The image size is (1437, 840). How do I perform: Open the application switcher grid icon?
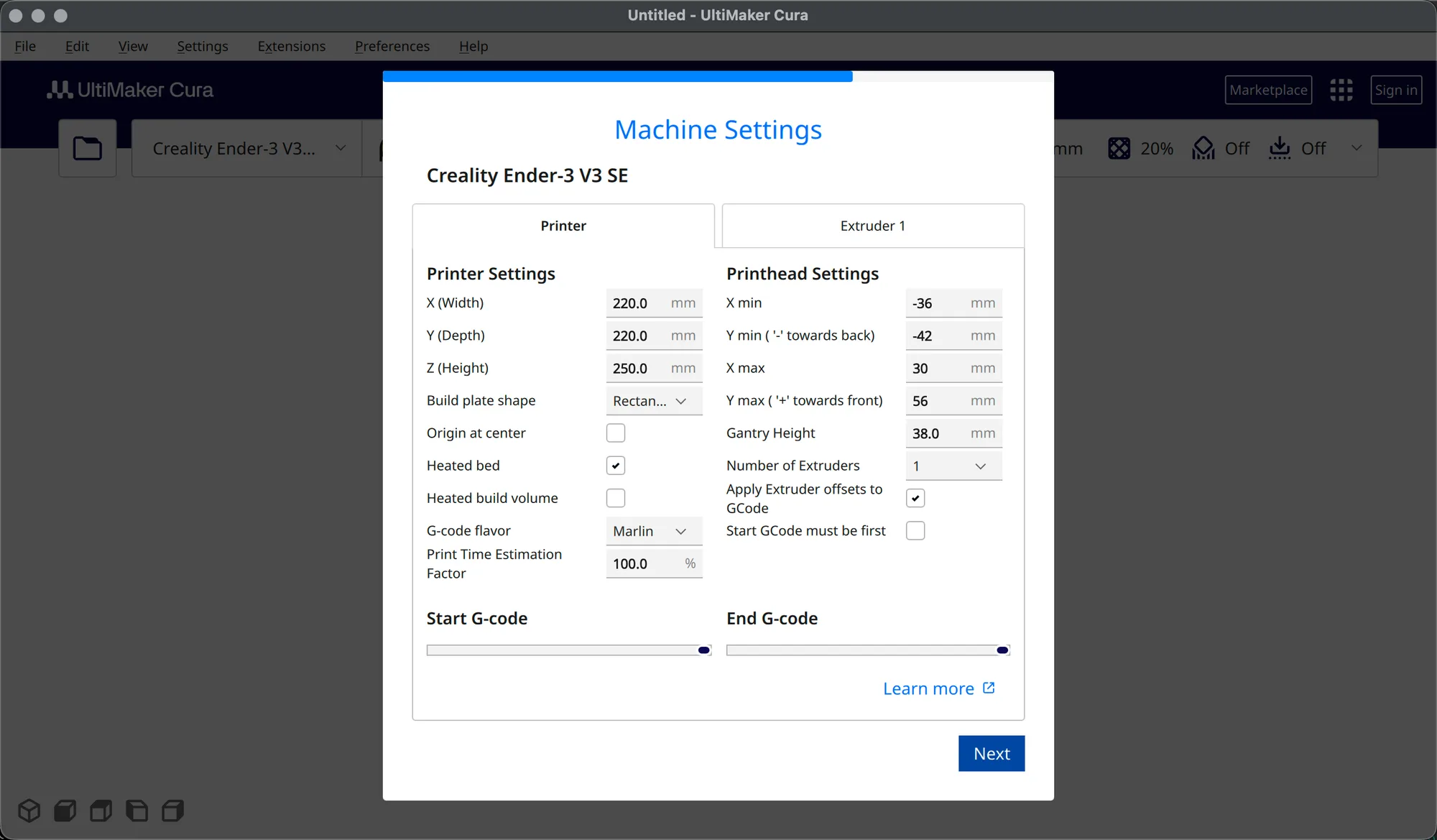[x=1341, y=90]
